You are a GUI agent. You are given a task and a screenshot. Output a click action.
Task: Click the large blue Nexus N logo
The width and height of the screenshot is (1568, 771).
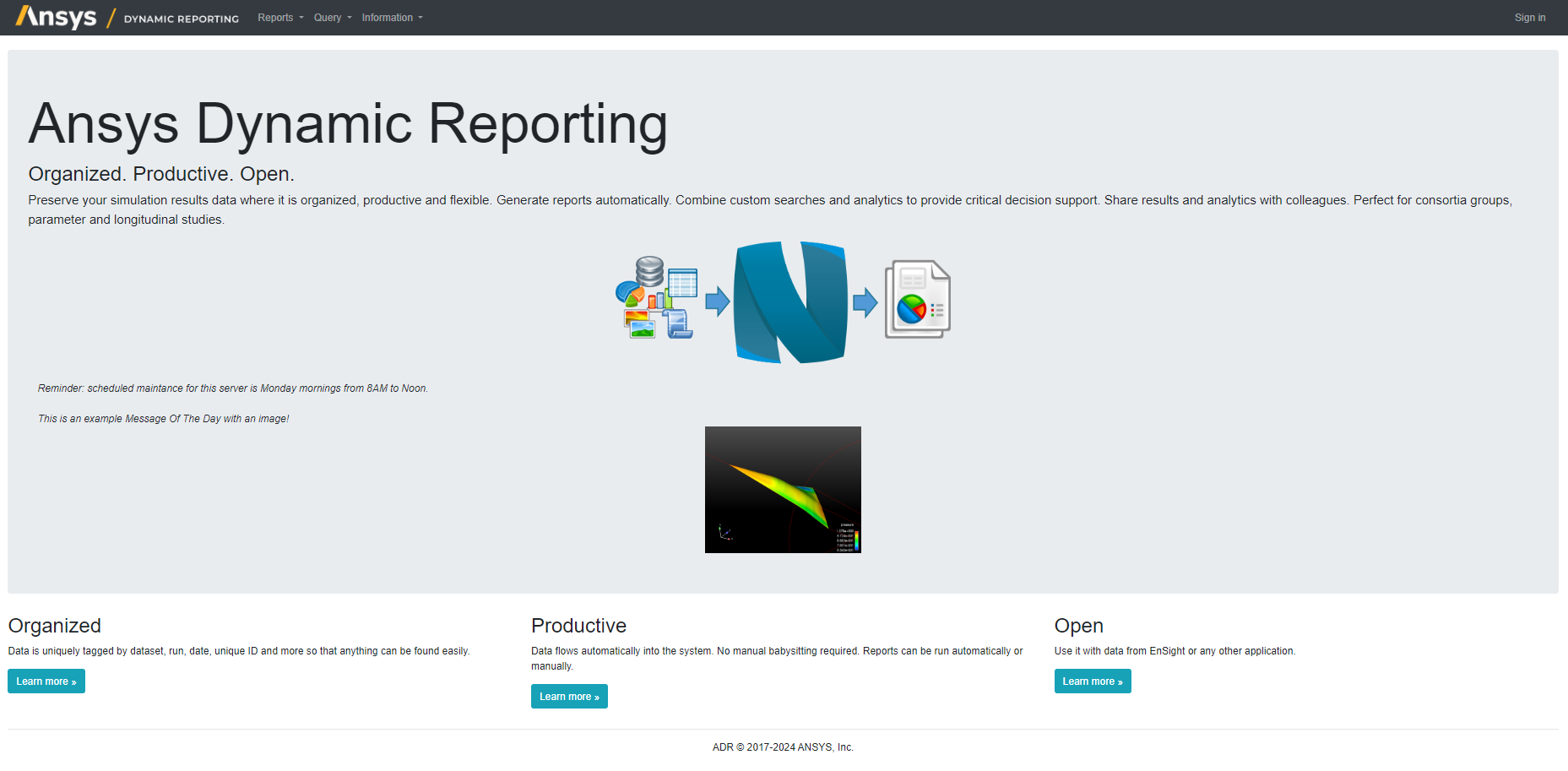[790, 301]
